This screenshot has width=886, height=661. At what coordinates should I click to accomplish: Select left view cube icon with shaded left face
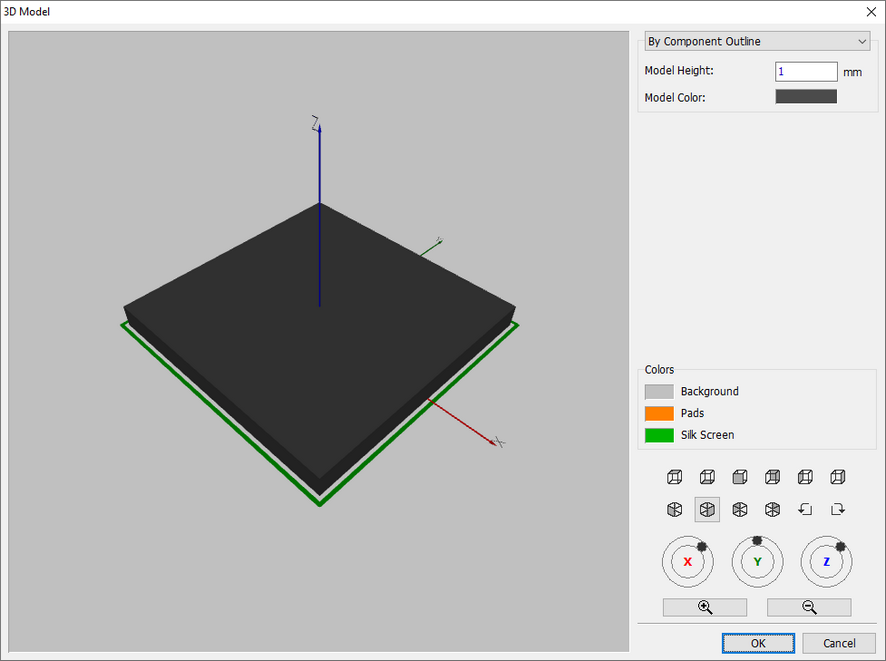pyautogui.click(x=805, y=477)
